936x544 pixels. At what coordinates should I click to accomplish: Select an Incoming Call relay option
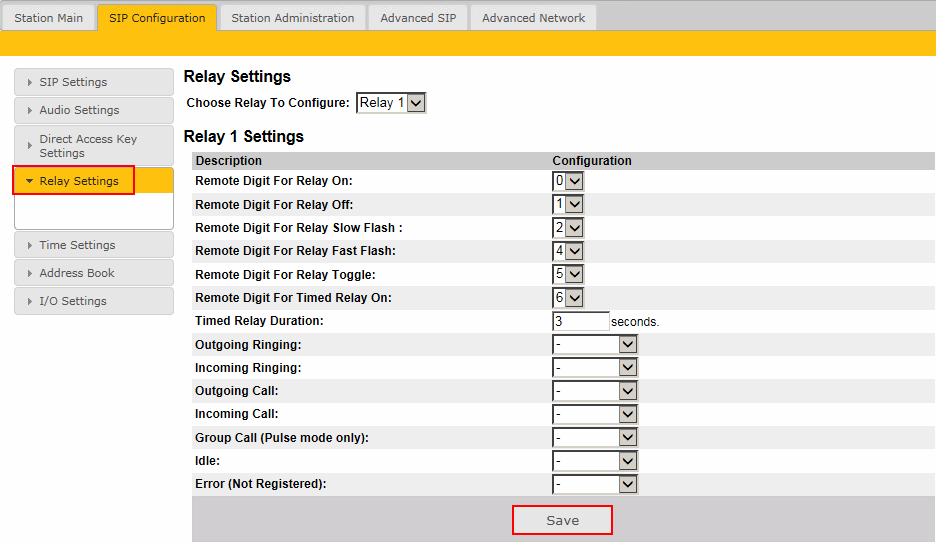594,414
